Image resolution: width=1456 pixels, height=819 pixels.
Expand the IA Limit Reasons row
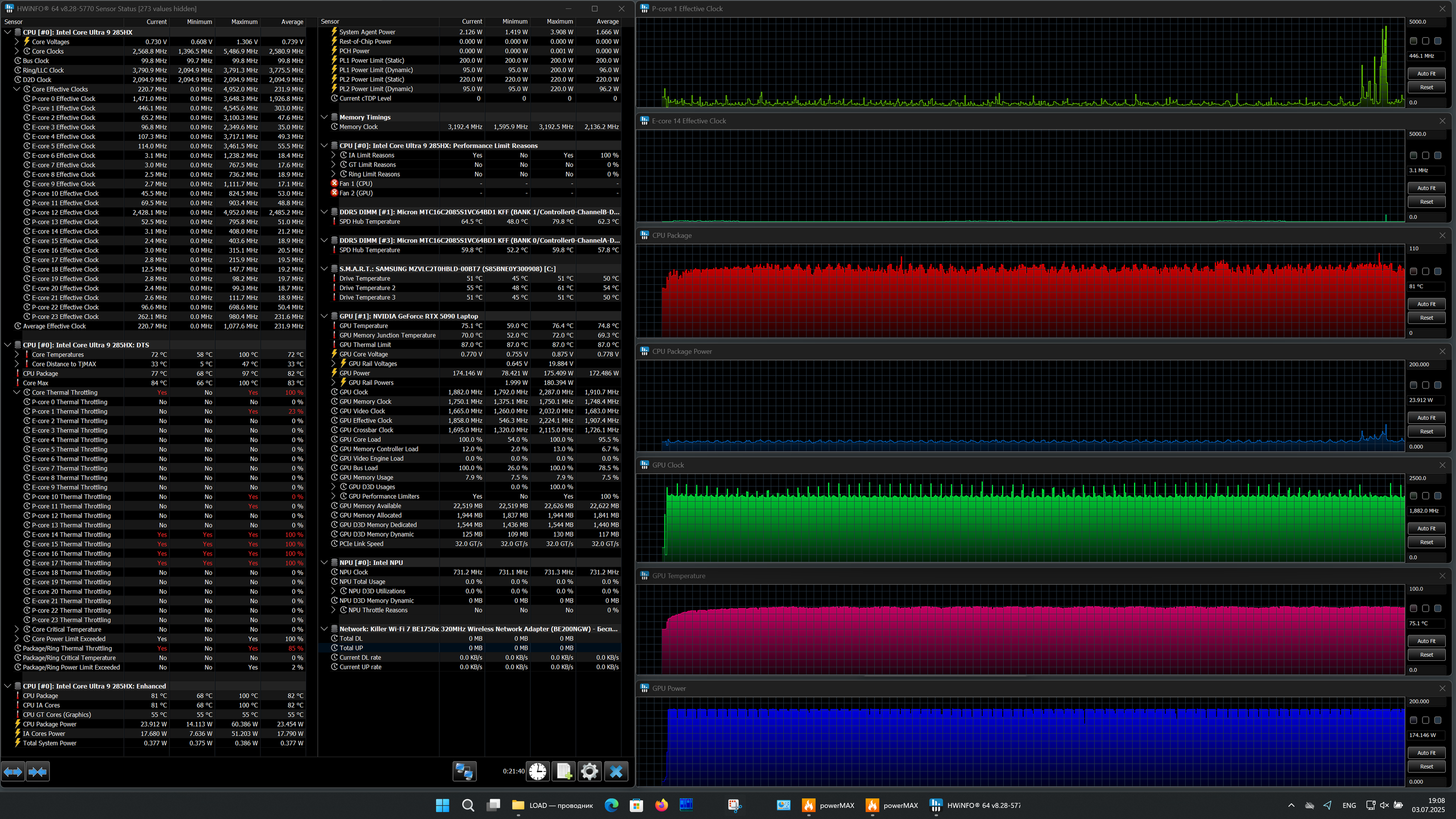[x=333, y=155]
